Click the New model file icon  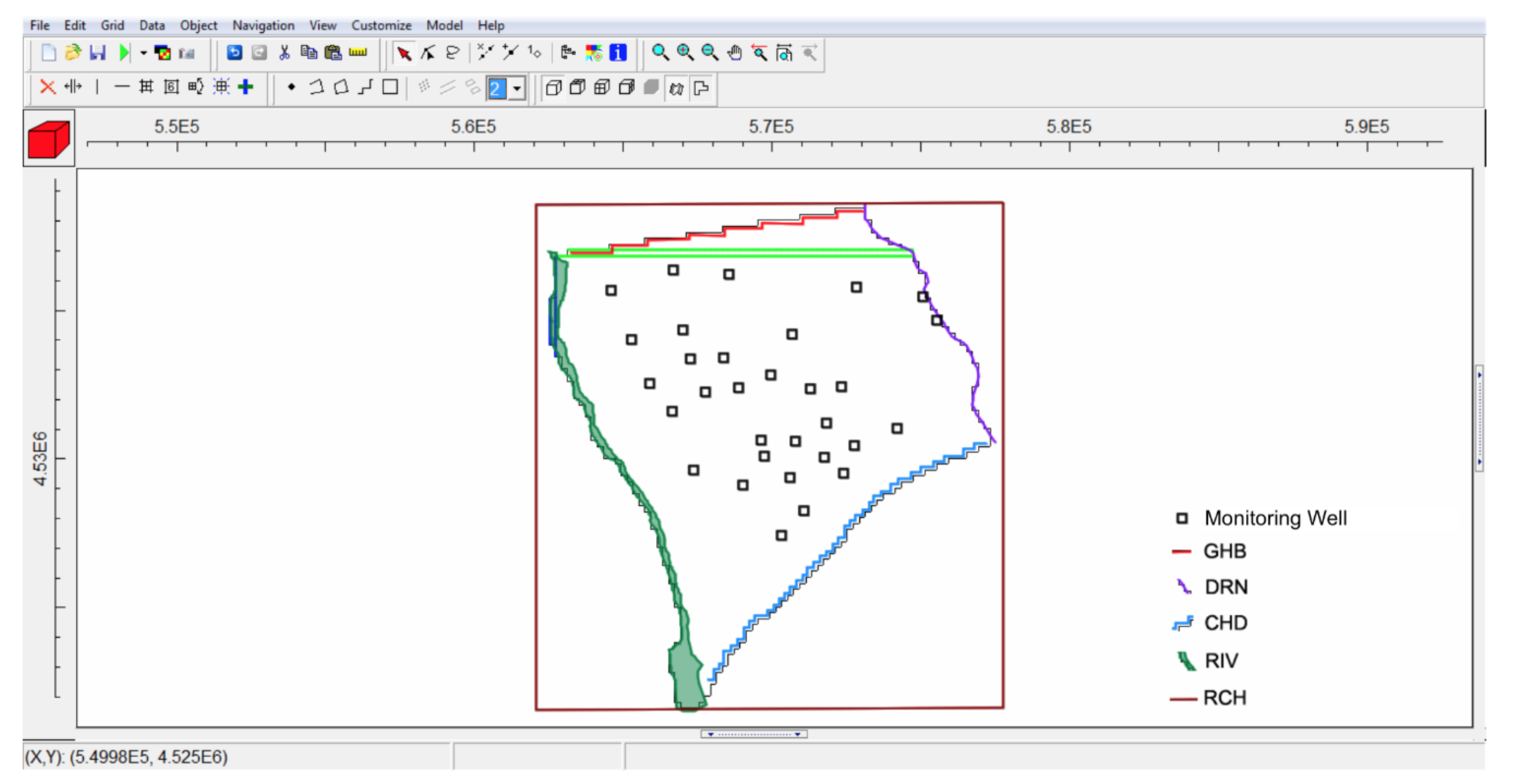[x=49, y=53]
